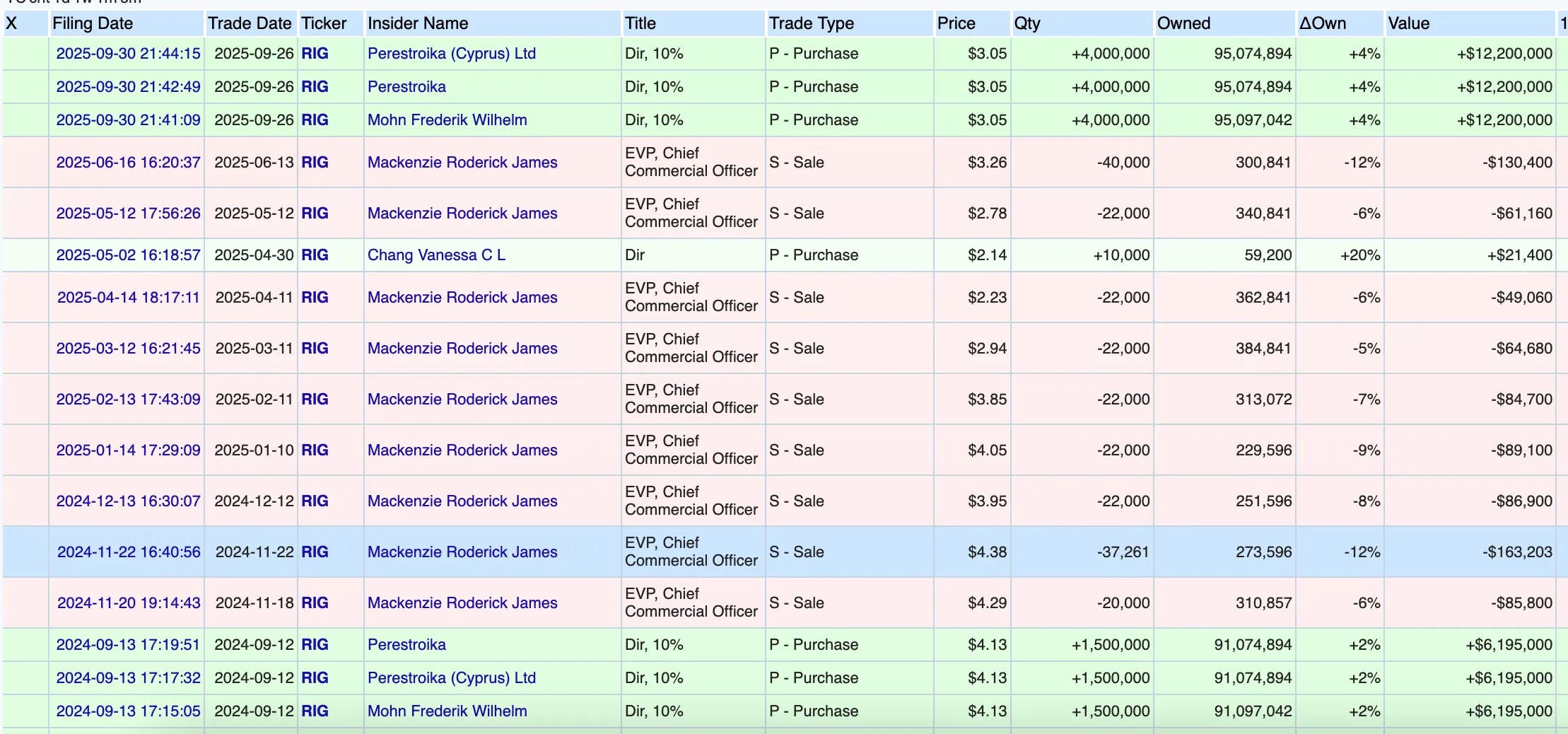This screenshot has height=734, width=1568.
Task: Sort by the Insider Name column header
Action: pos(418,23)
